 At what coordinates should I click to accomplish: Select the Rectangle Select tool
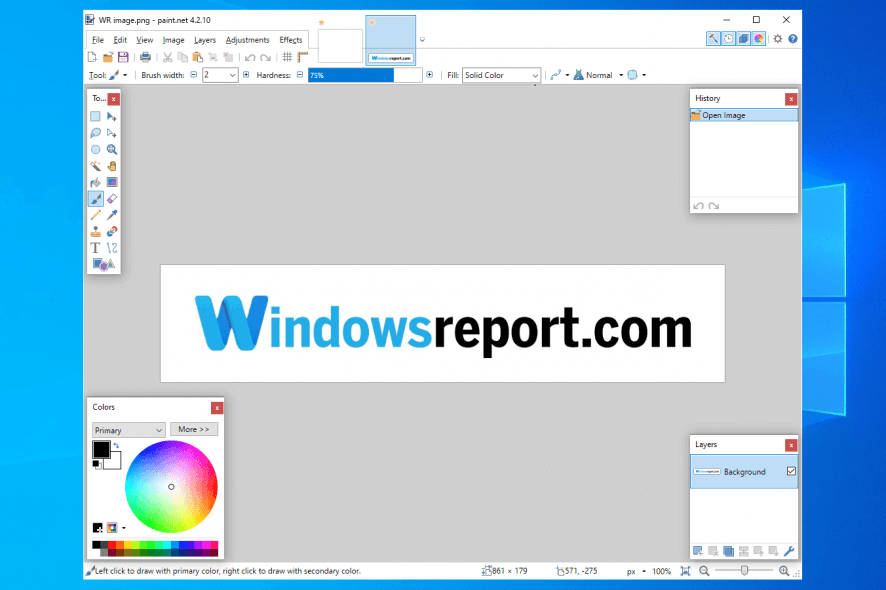coord(95,116)
